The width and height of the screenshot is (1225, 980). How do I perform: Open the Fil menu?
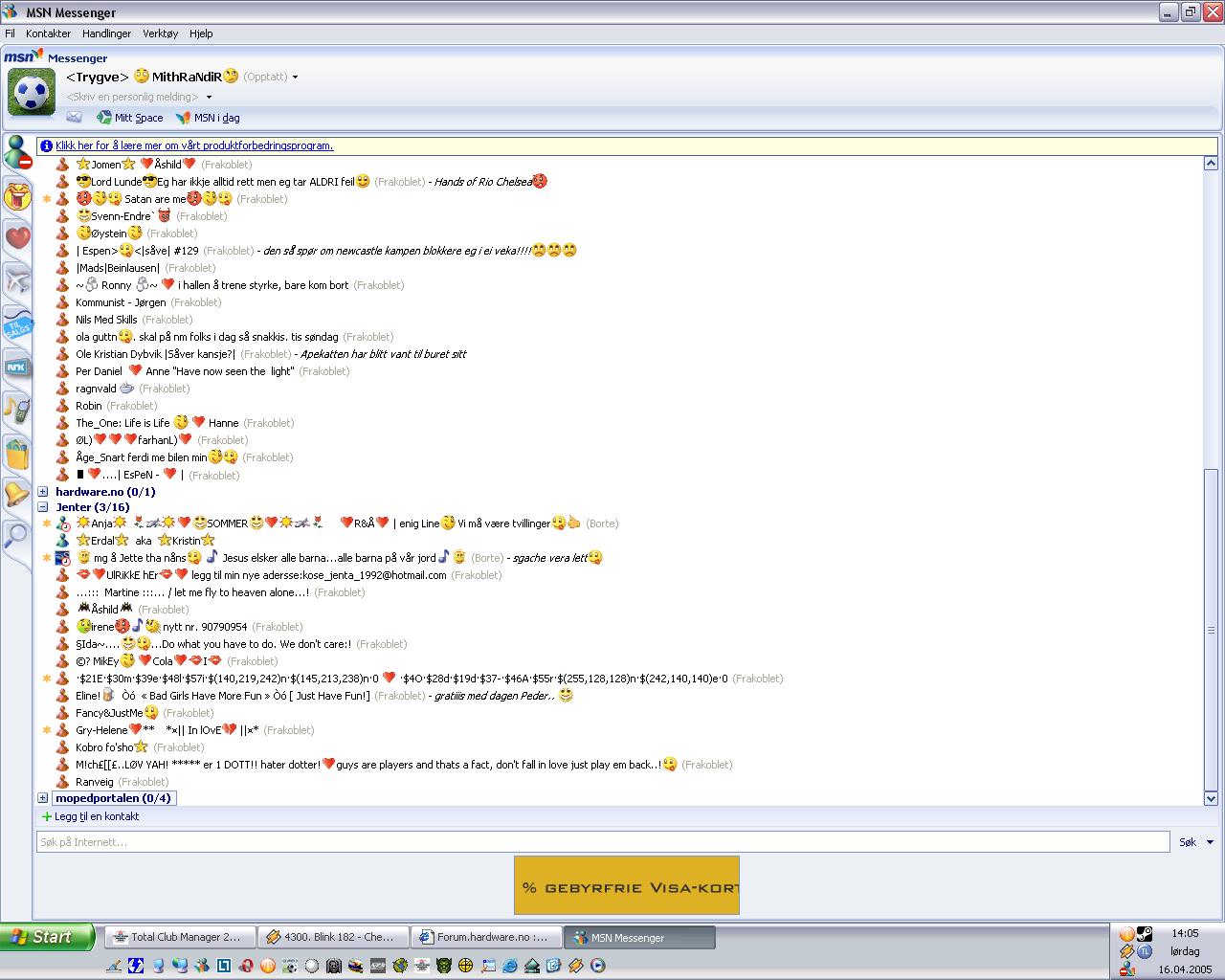tap(10, 33)
